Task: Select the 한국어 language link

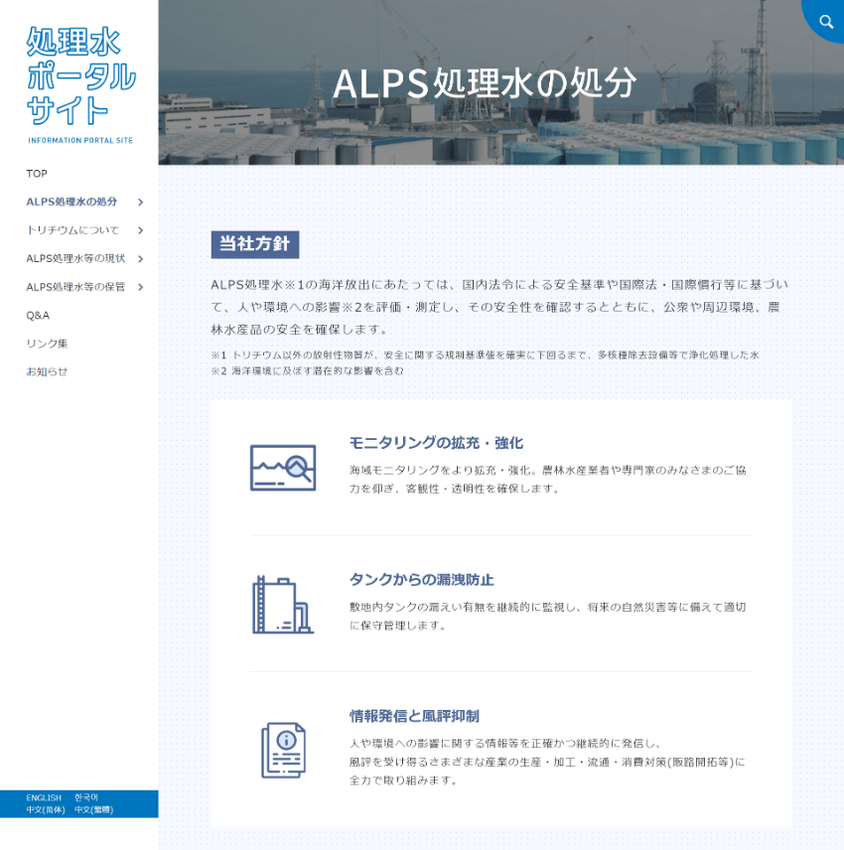Action: click(88, 795)
